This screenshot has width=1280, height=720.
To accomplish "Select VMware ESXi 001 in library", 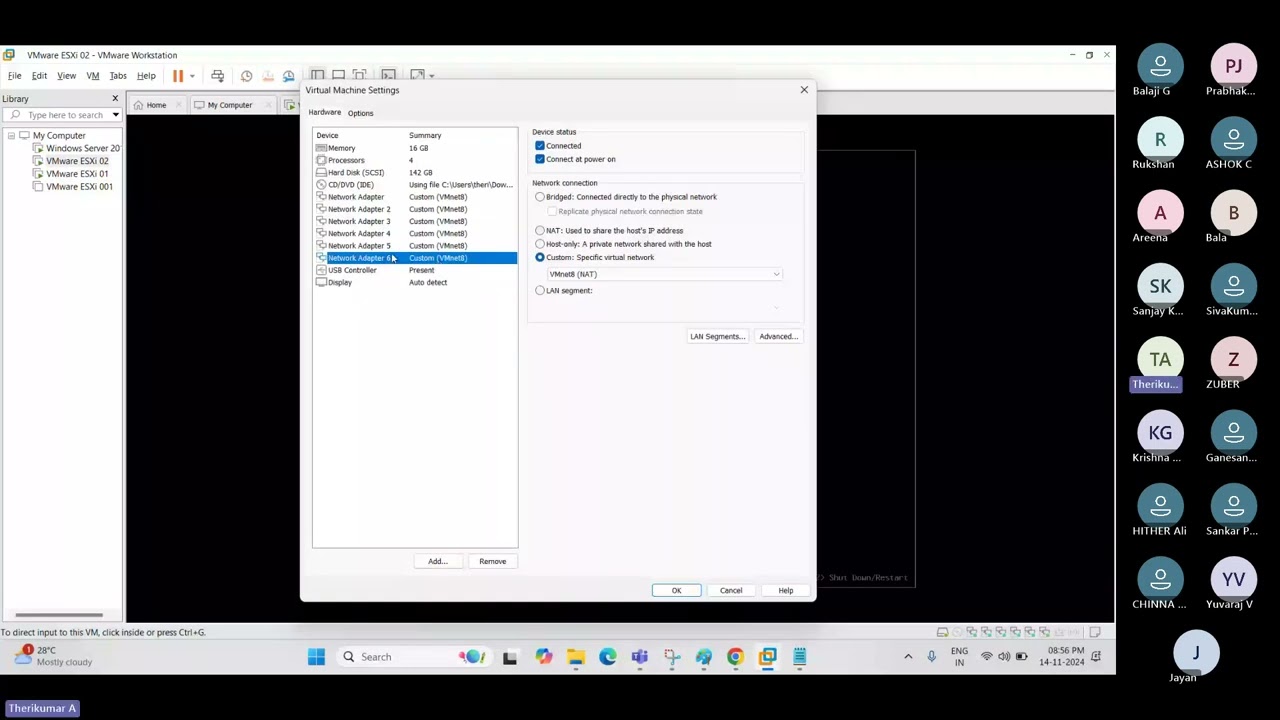I will [x=73, y=187].
